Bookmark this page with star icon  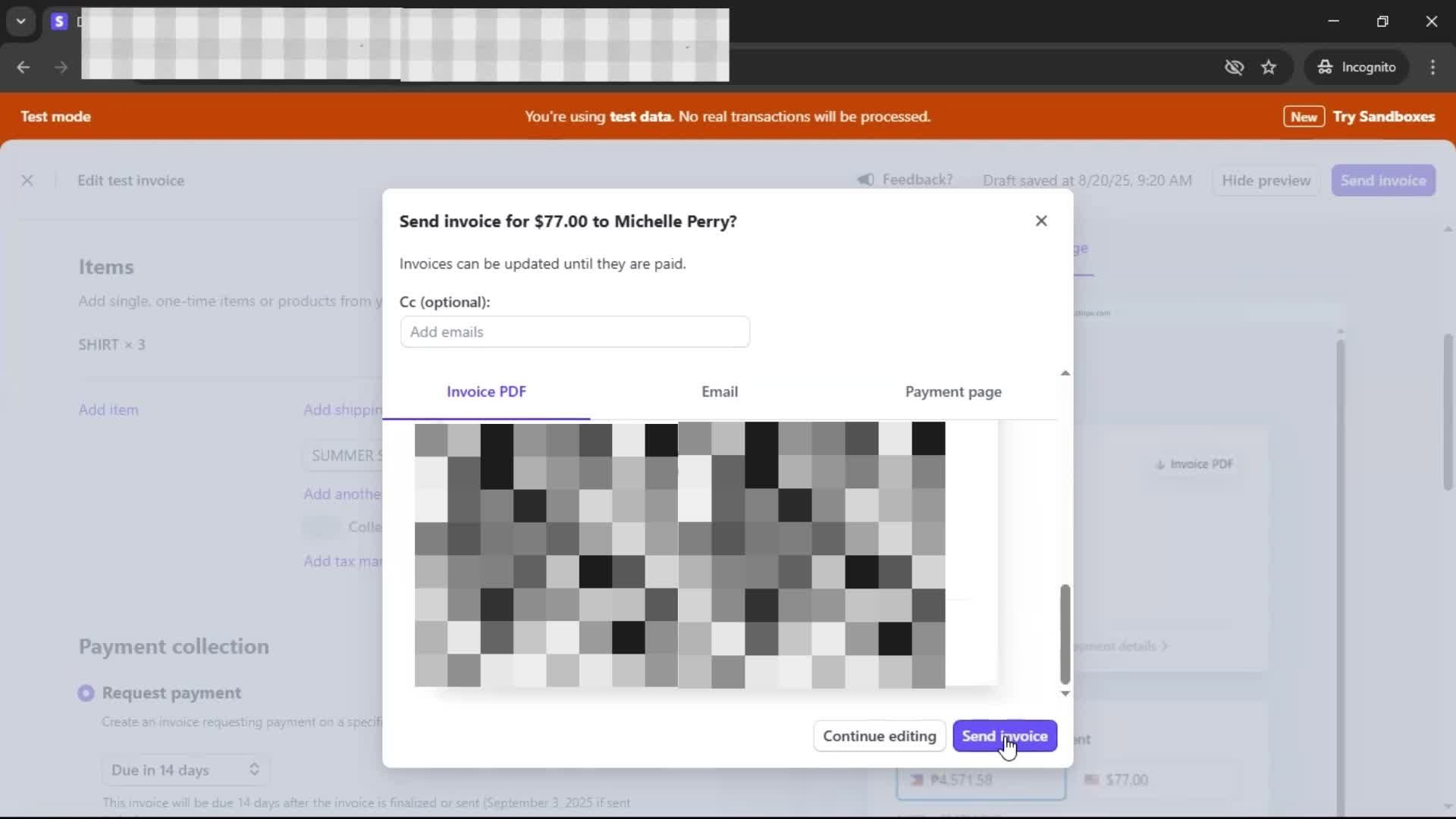click(1269, 67)
